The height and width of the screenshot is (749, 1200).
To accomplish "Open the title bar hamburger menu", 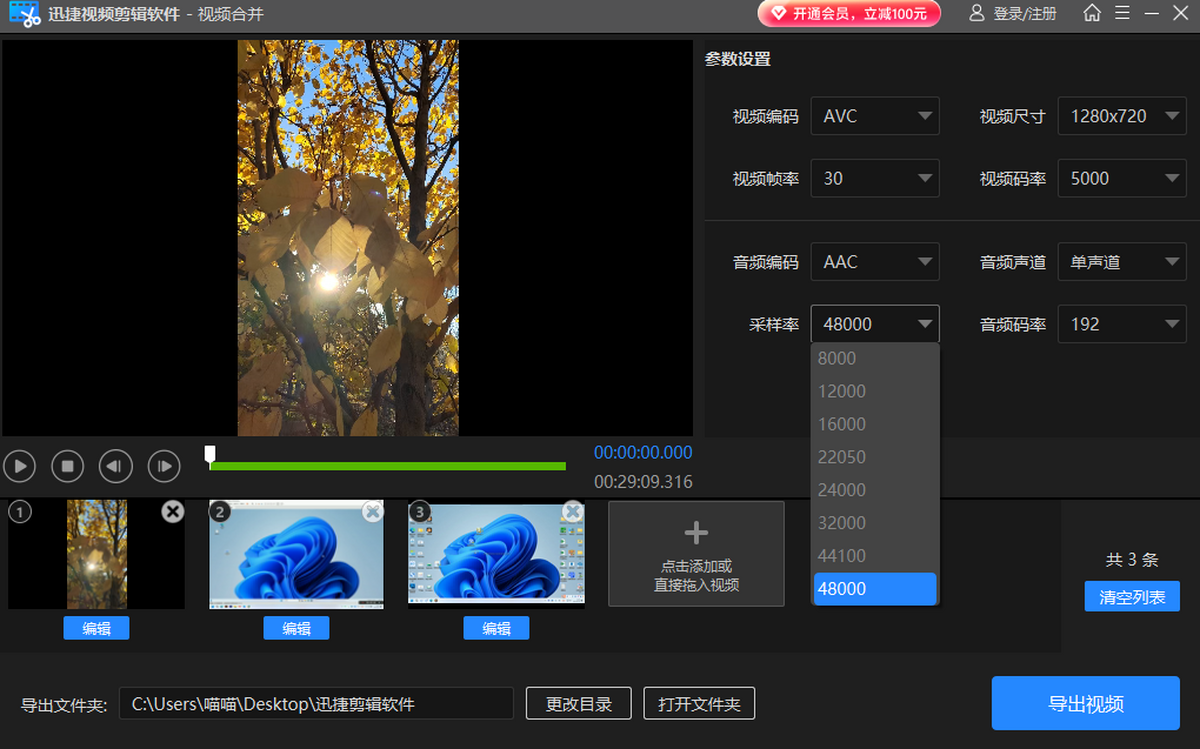I will (1122, 14).
